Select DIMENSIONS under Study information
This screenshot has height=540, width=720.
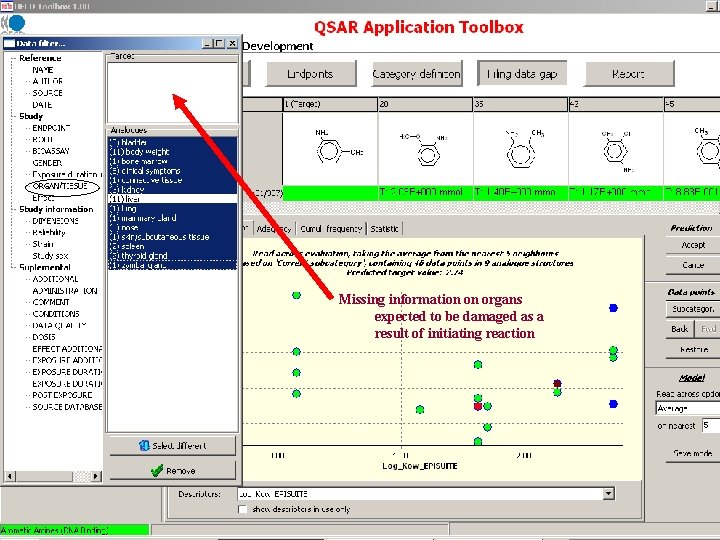pos(55,221)
